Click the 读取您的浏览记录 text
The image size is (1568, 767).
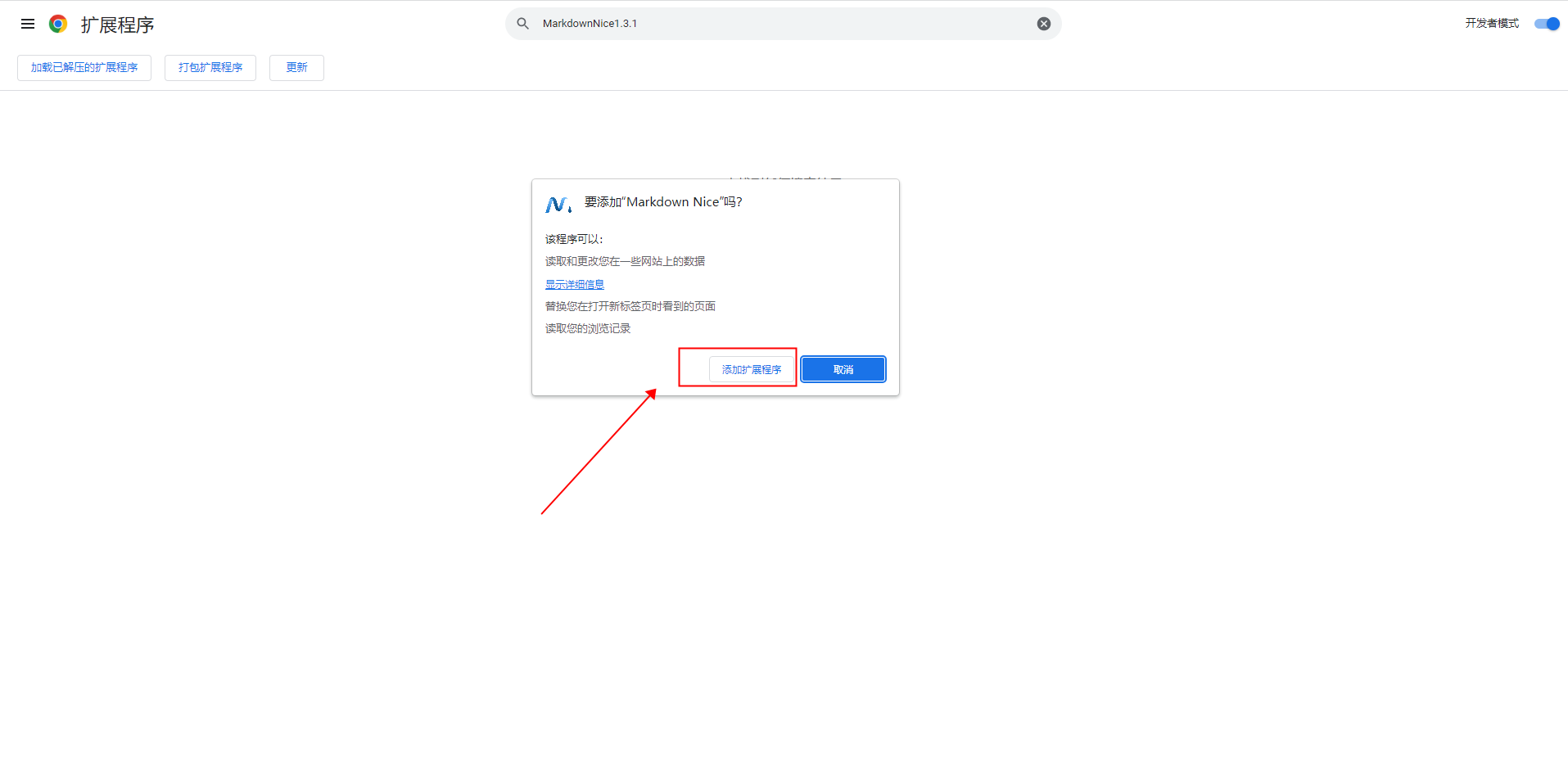coord(588,328)
